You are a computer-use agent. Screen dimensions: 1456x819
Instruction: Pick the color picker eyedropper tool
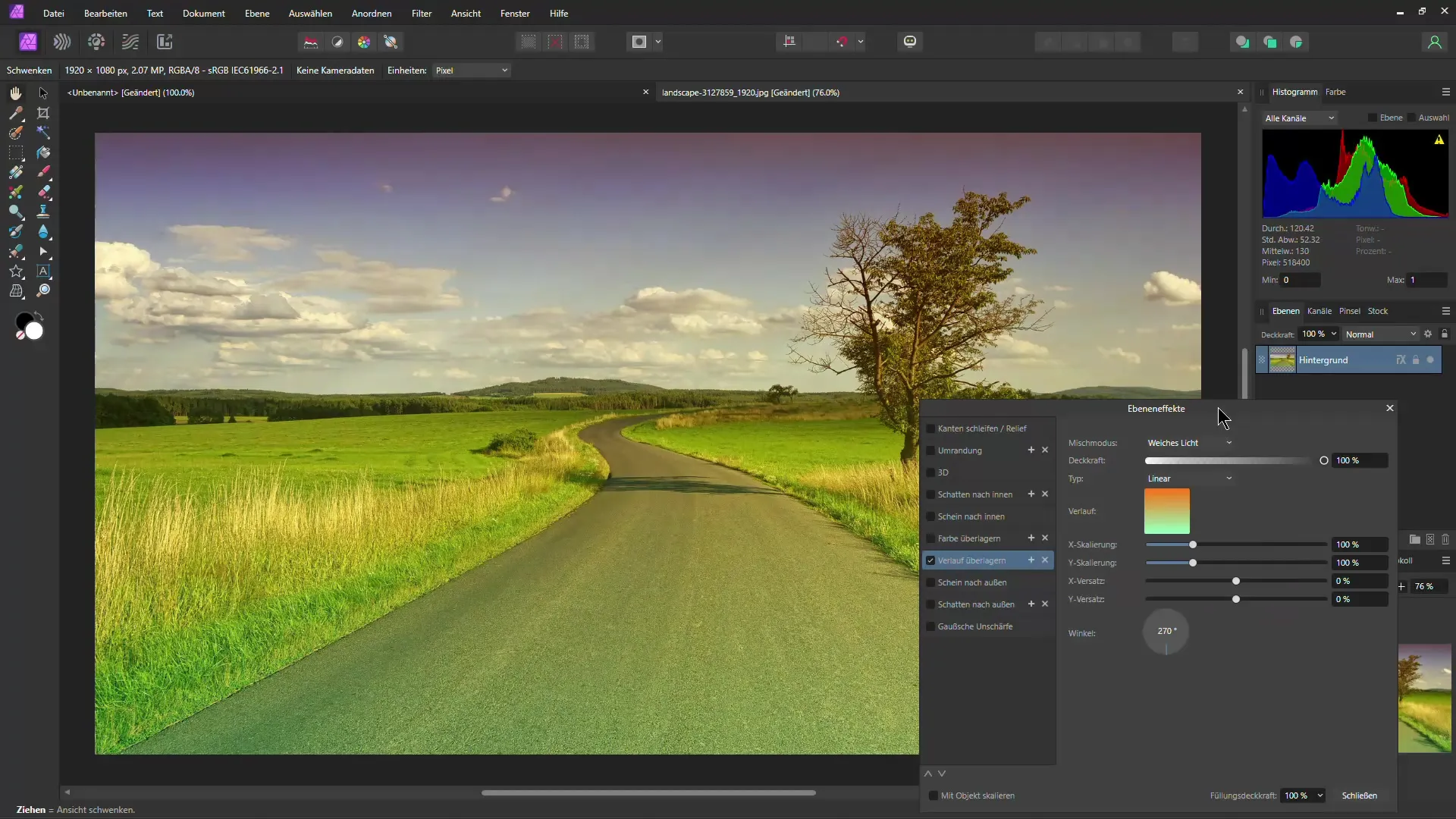tap(15, 113)
